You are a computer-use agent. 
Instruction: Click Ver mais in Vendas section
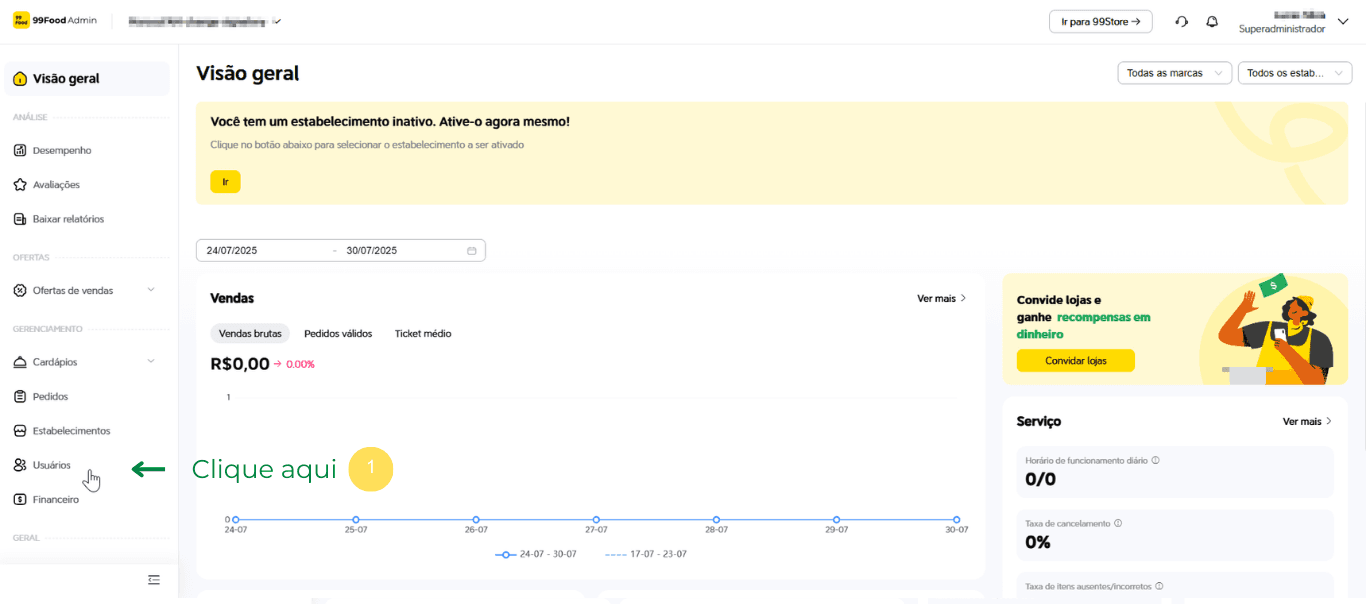click(941, 298)
